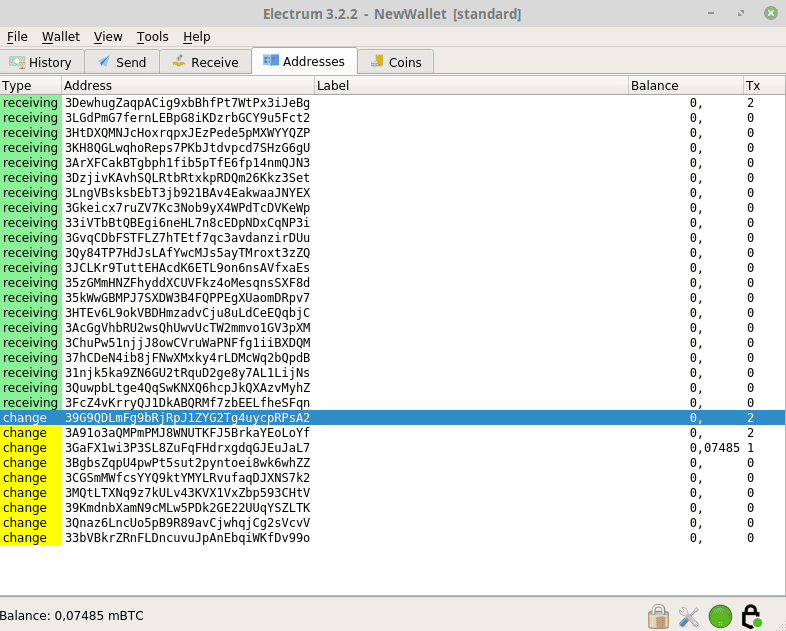
Task: Select address 3HTEv6L9okVBDHmzadvCju8uLdCeEQqbjC
Action: coord(187,313)
